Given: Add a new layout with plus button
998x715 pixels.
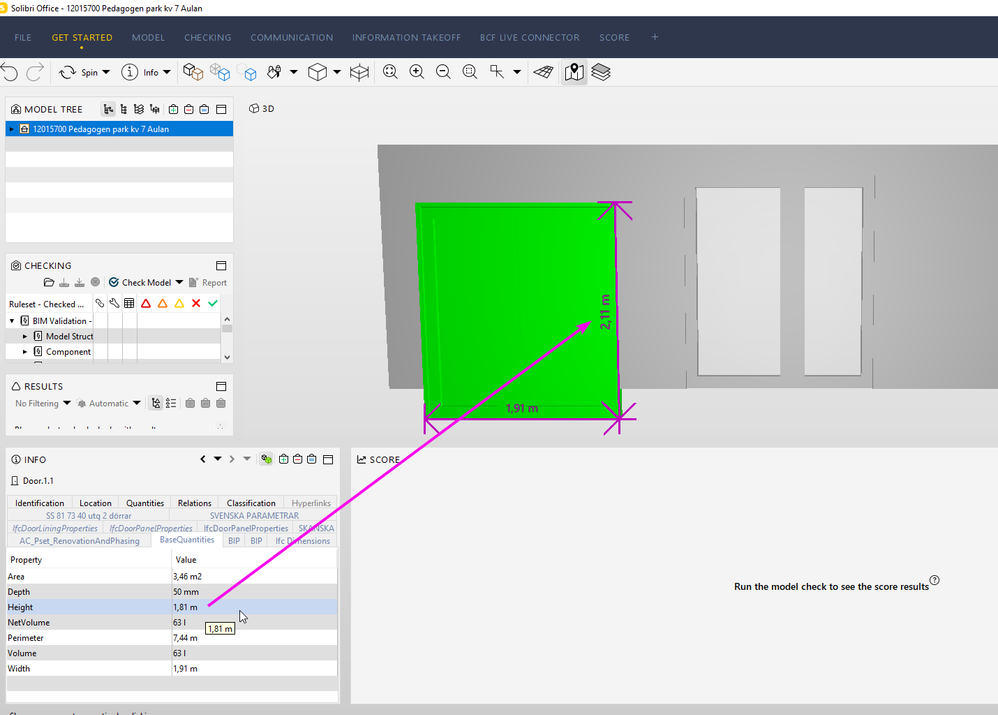Looking at the screenshot, I should (x=654, y=37).
